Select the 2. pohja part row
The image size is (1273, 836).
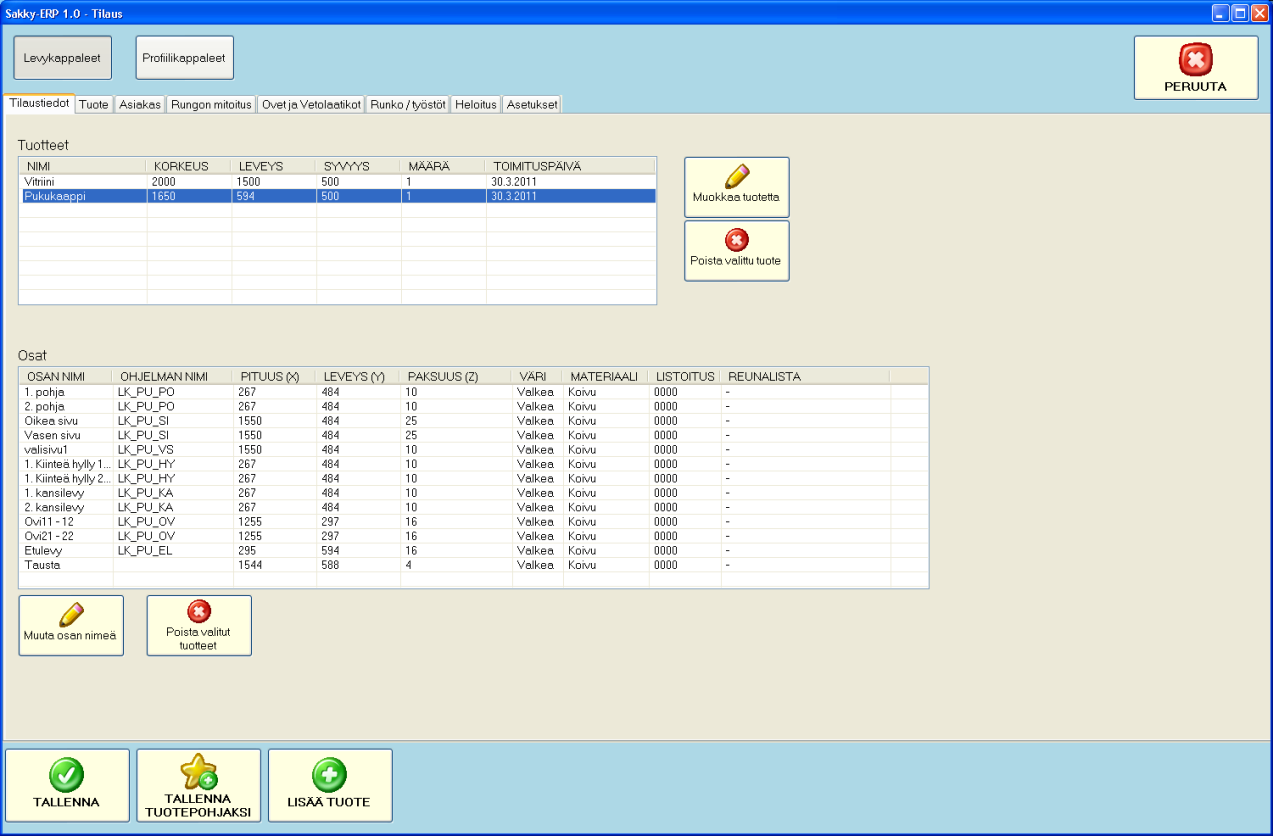474,406
